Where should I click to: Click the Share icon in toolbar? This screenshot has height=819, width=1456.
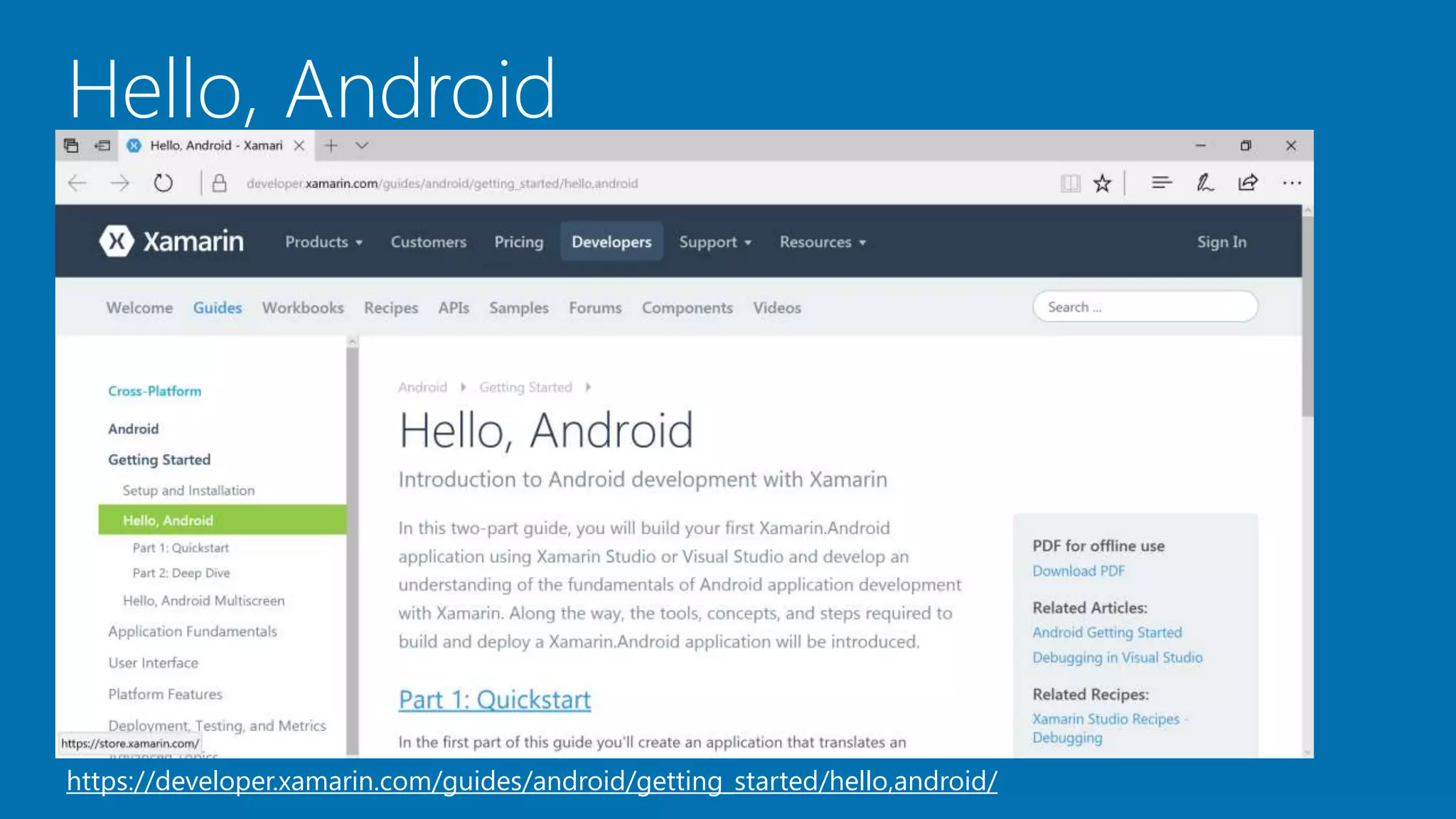coord(1248,183)
